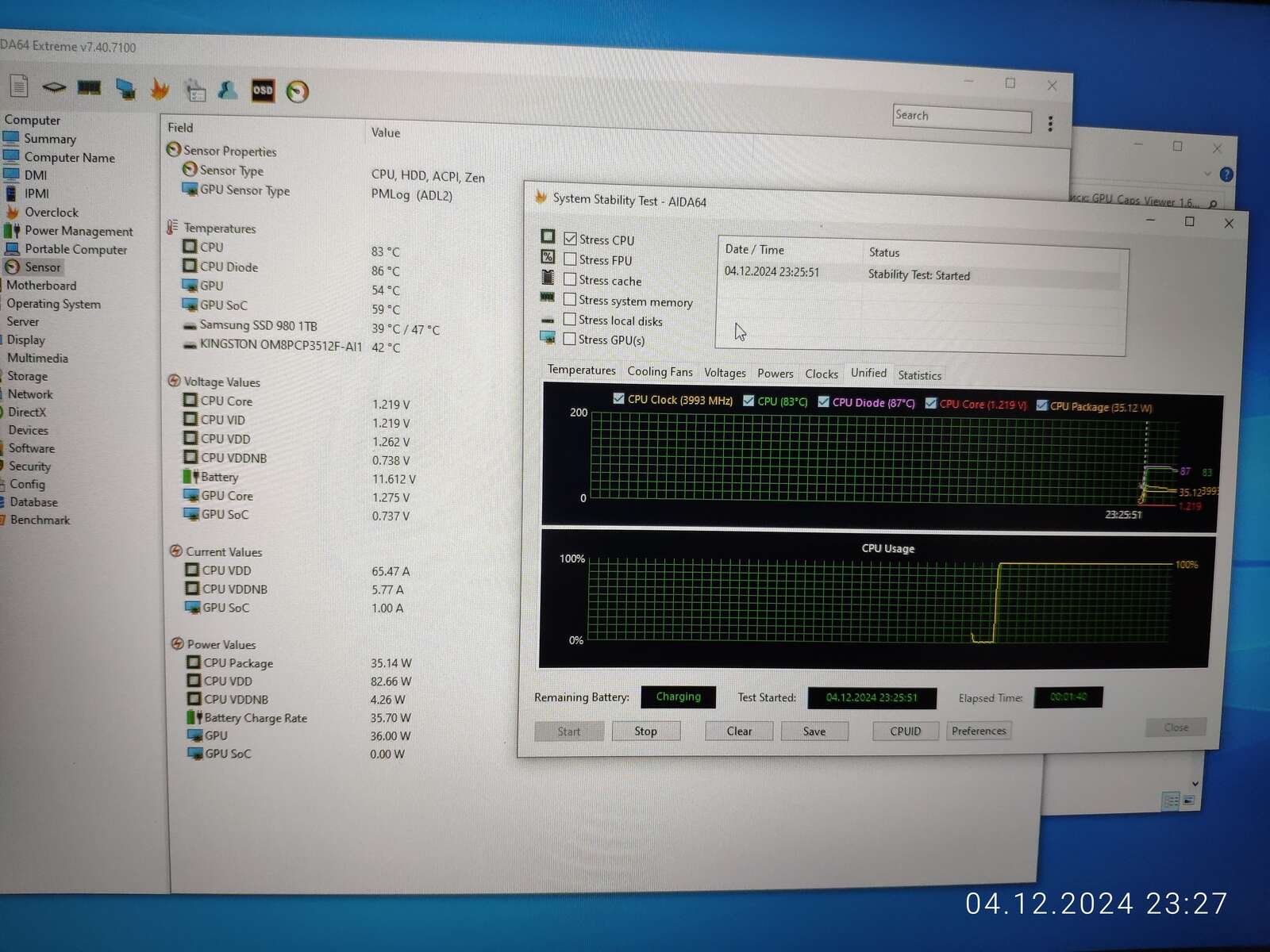Uncheck the Stress CPU checkbox
Screen dimensions: 1270x952
(570, 239)
